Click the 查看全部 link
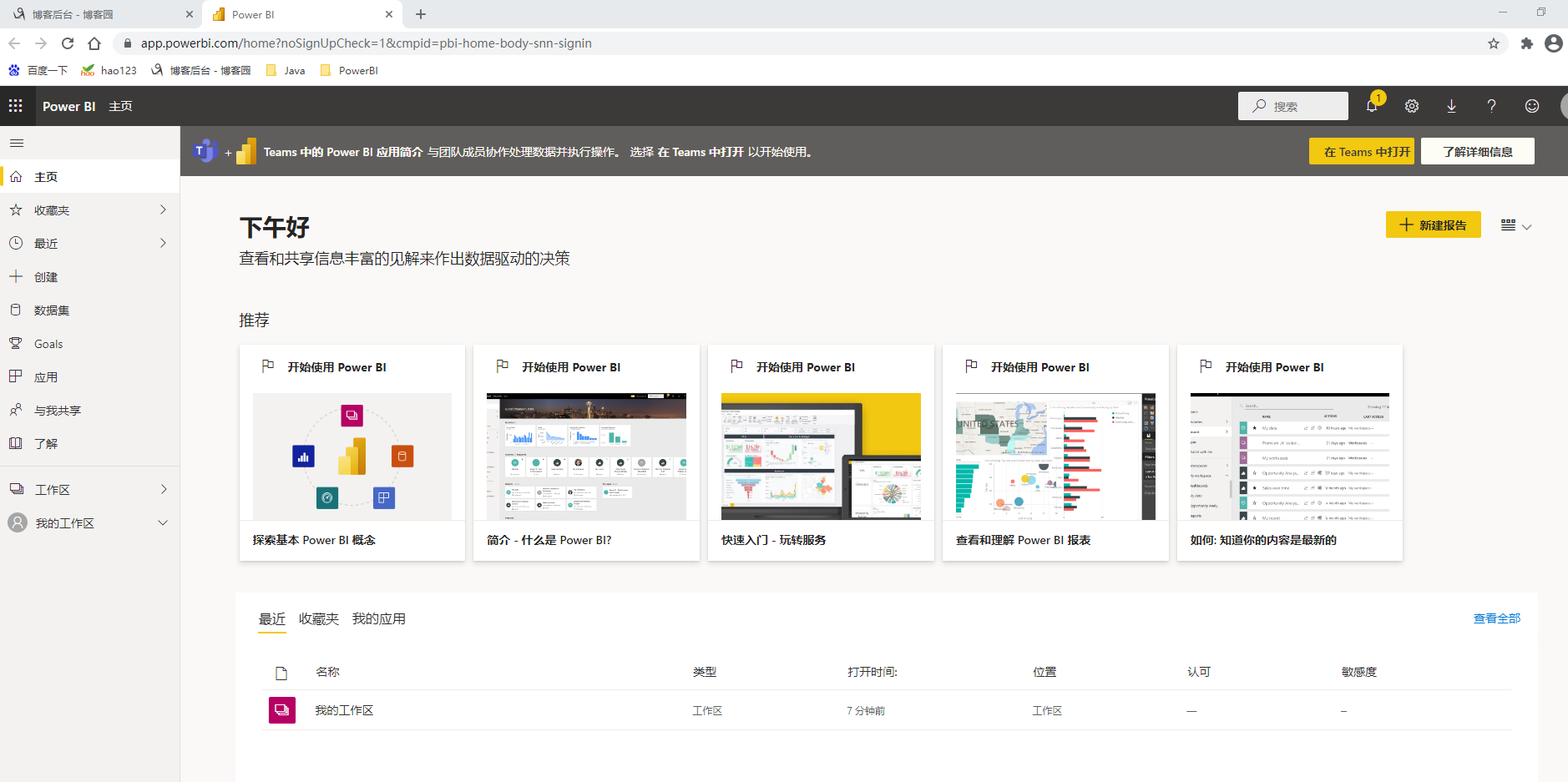 (1497, 618)
